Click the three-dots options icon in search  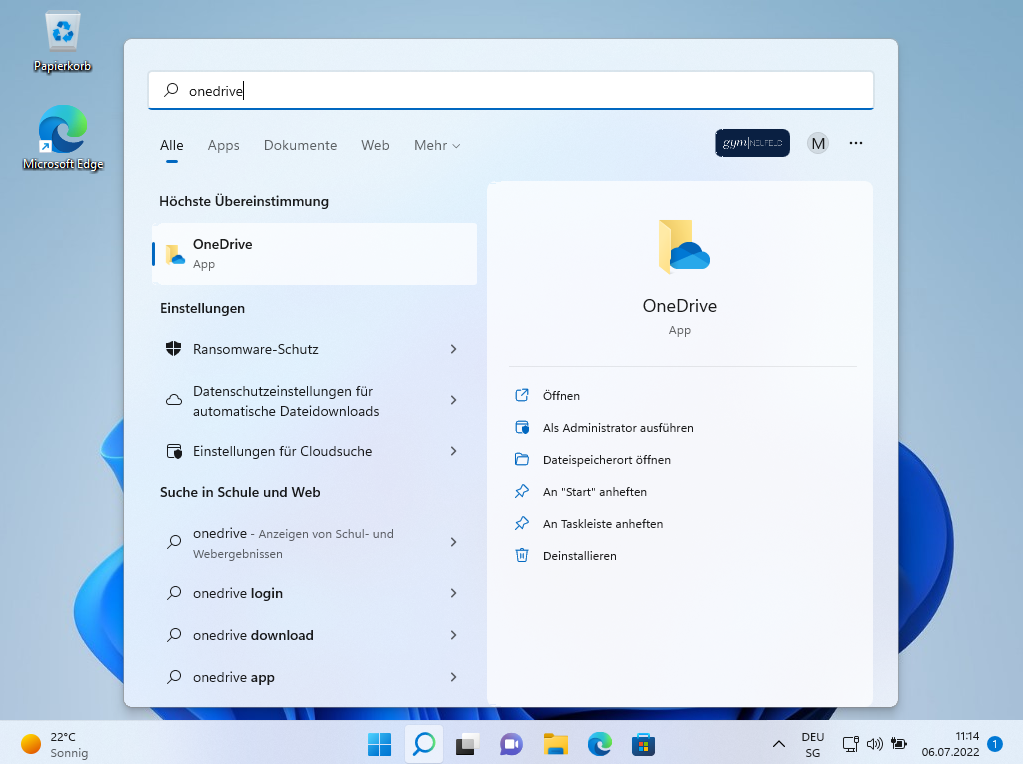click(855, 143)
